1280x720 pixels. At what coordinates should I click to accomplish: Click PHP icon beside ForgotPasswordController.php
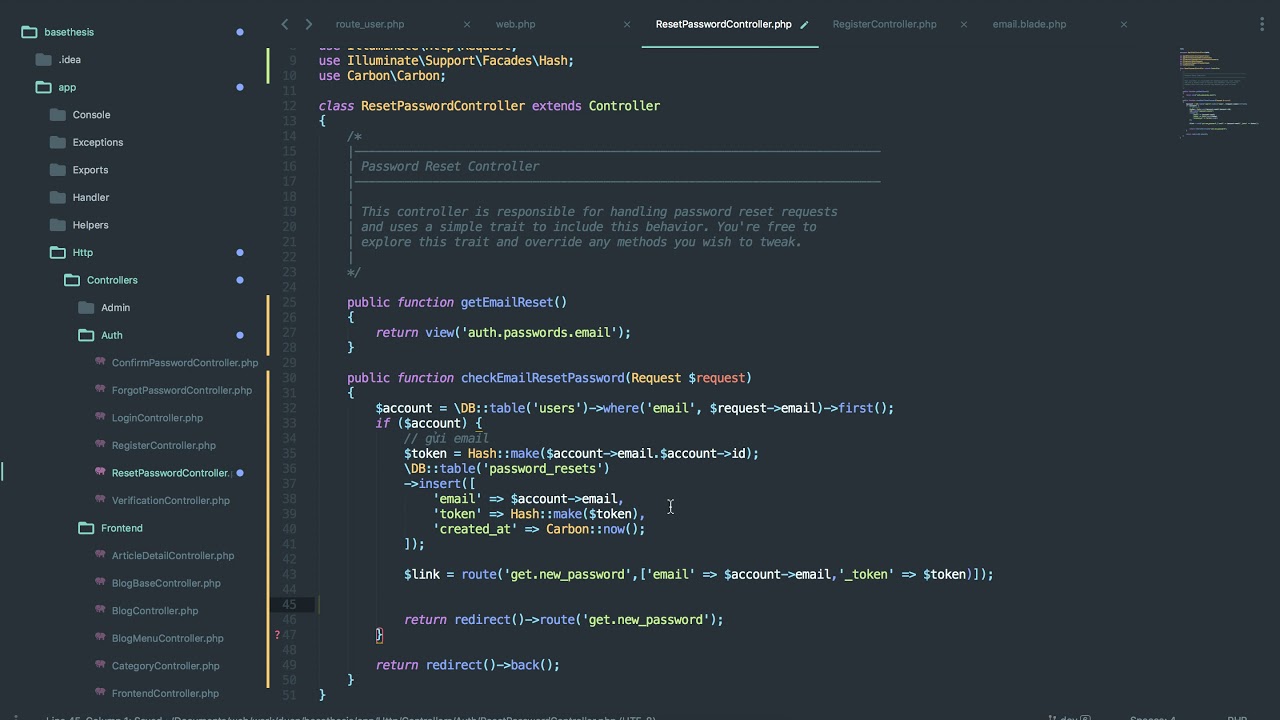click(x=100, y=390)
